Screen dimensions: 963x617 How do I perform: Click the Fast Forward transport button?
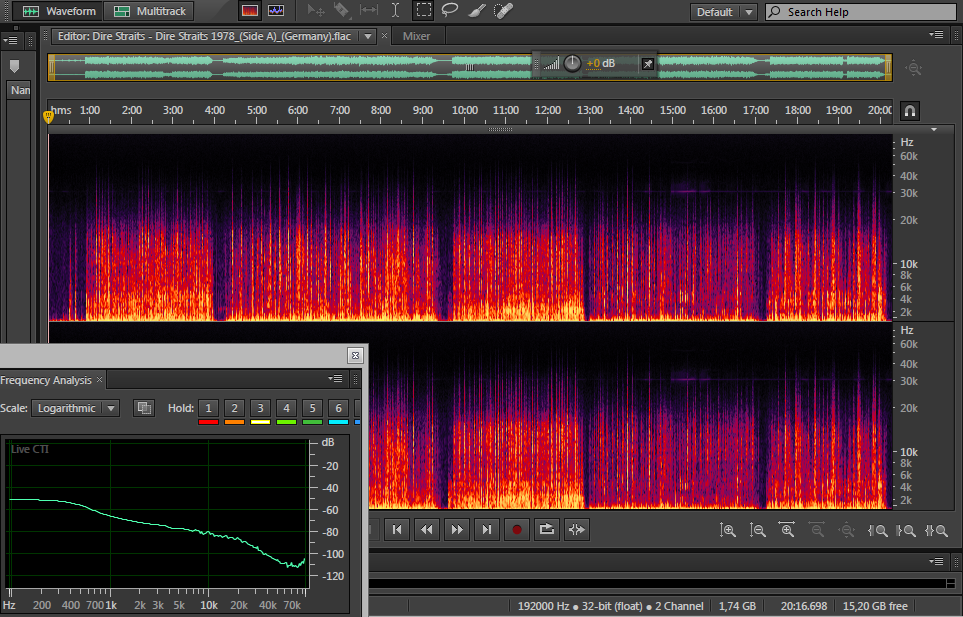457,529
